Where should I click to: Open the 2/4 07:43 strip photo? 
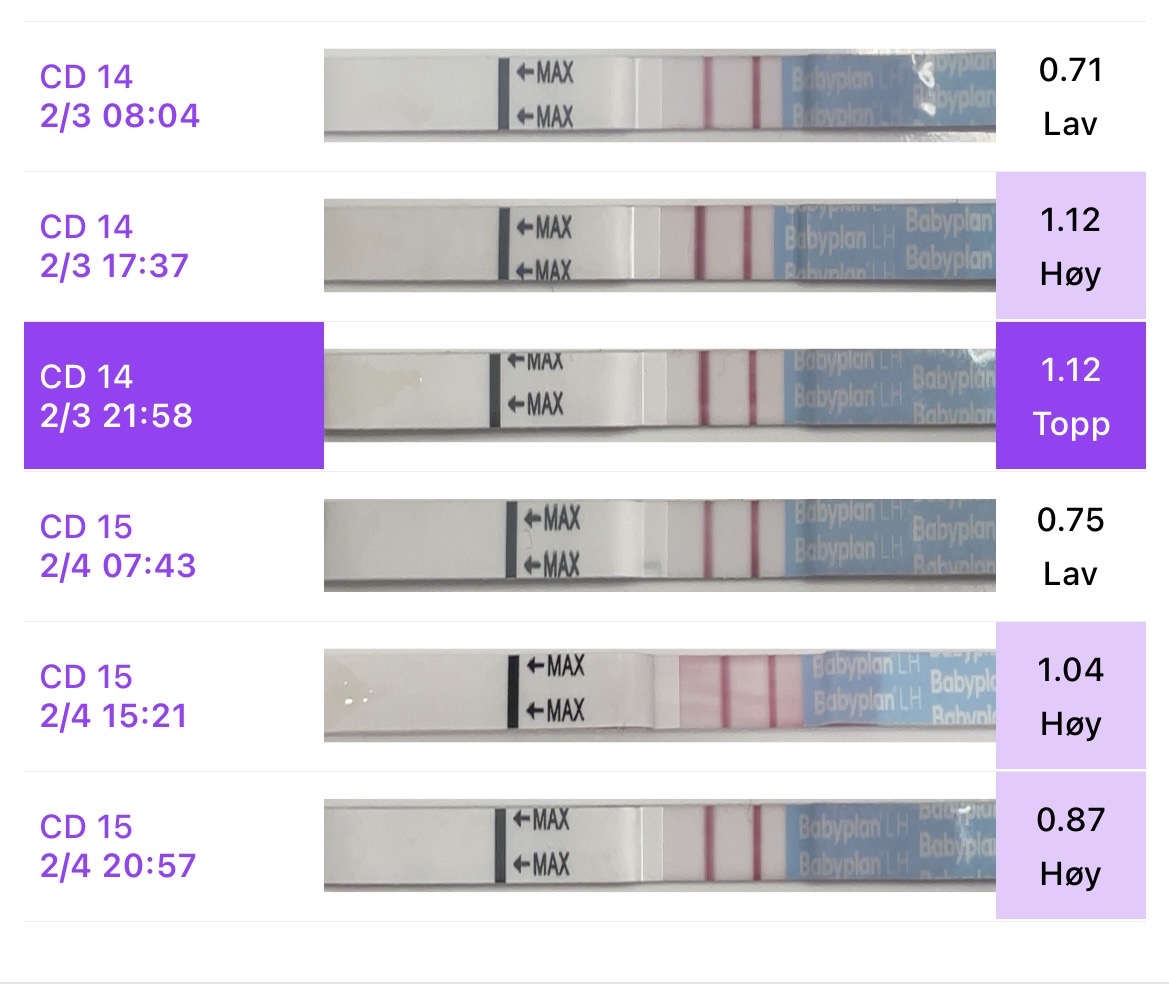659,546
